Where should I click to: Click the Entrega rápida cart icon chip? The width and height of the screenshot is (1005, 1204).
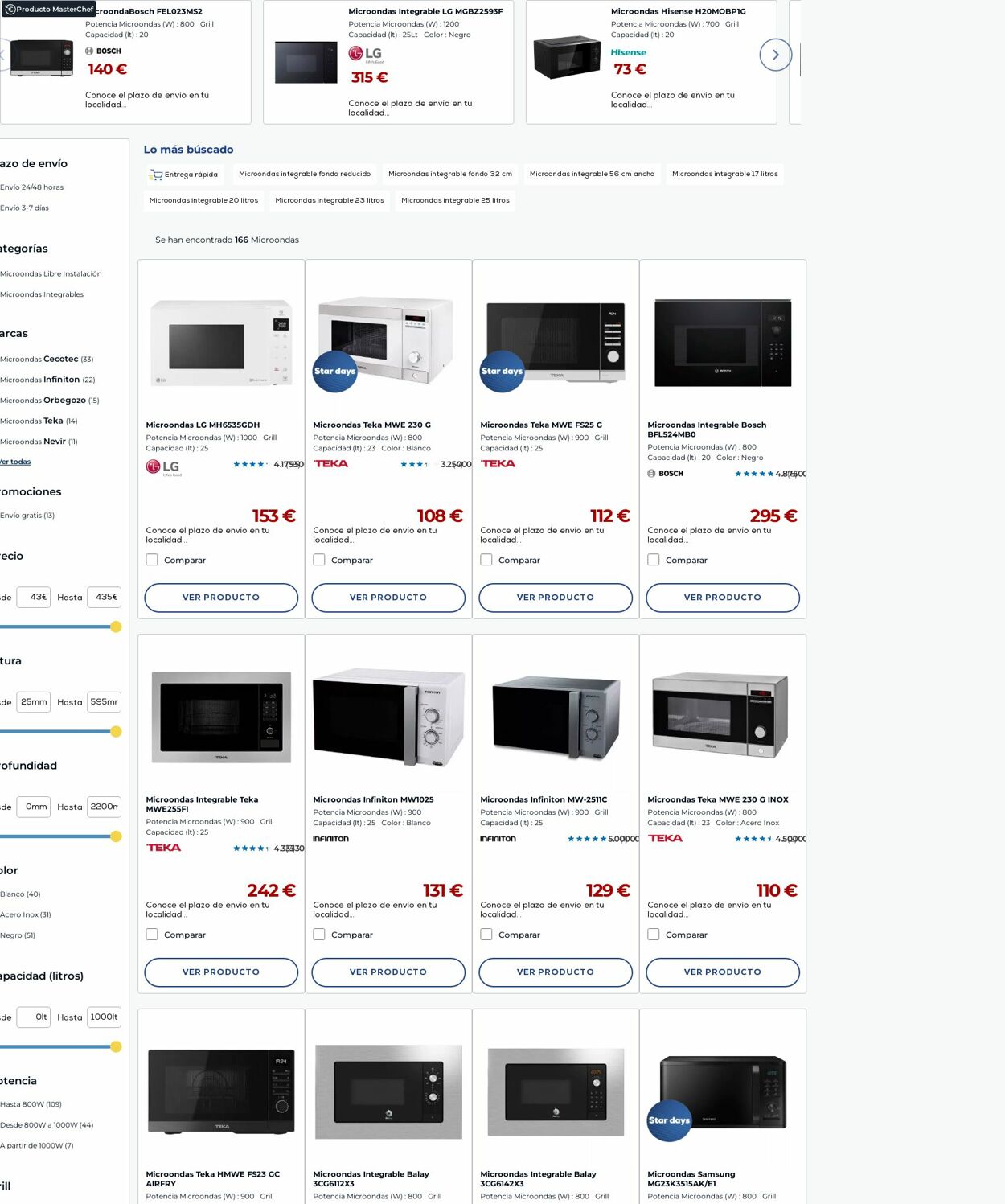point(183,175)
